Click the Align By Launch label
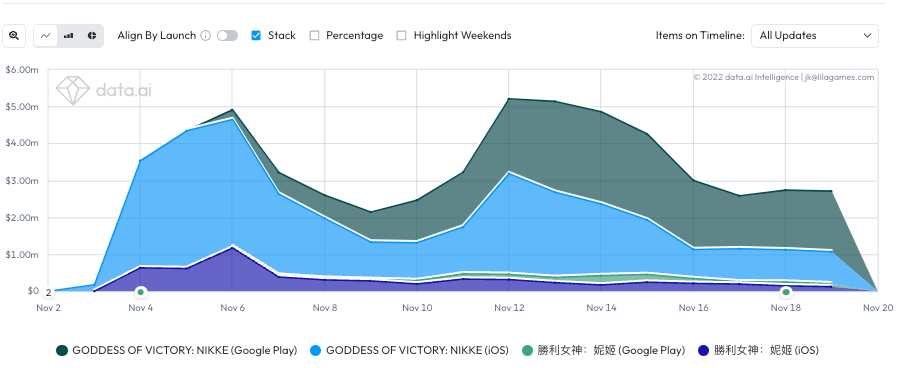 click(x=157, y=36)
